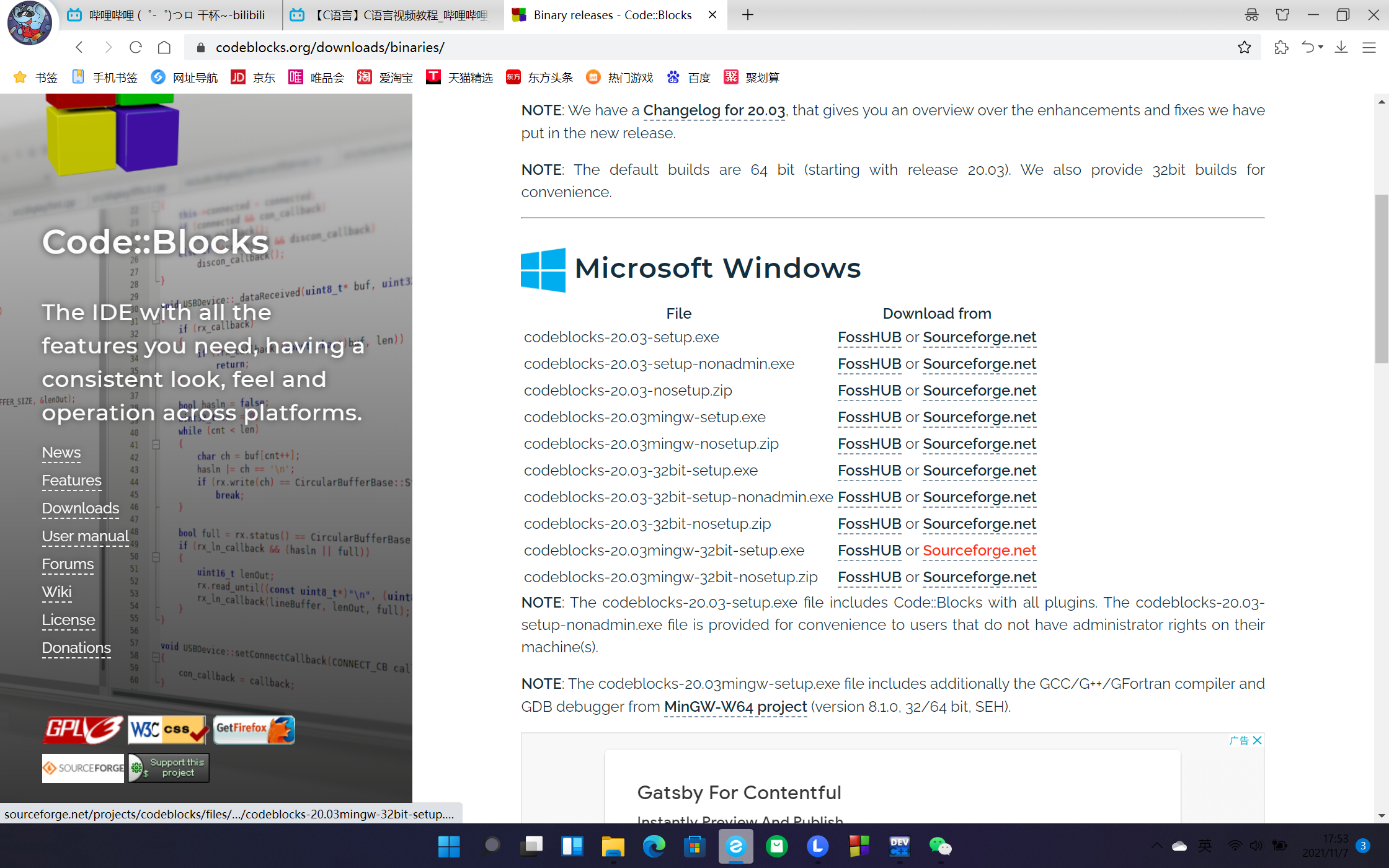
Task: Open the extensions puzzle icon
Action: [x=1281, y=47]
